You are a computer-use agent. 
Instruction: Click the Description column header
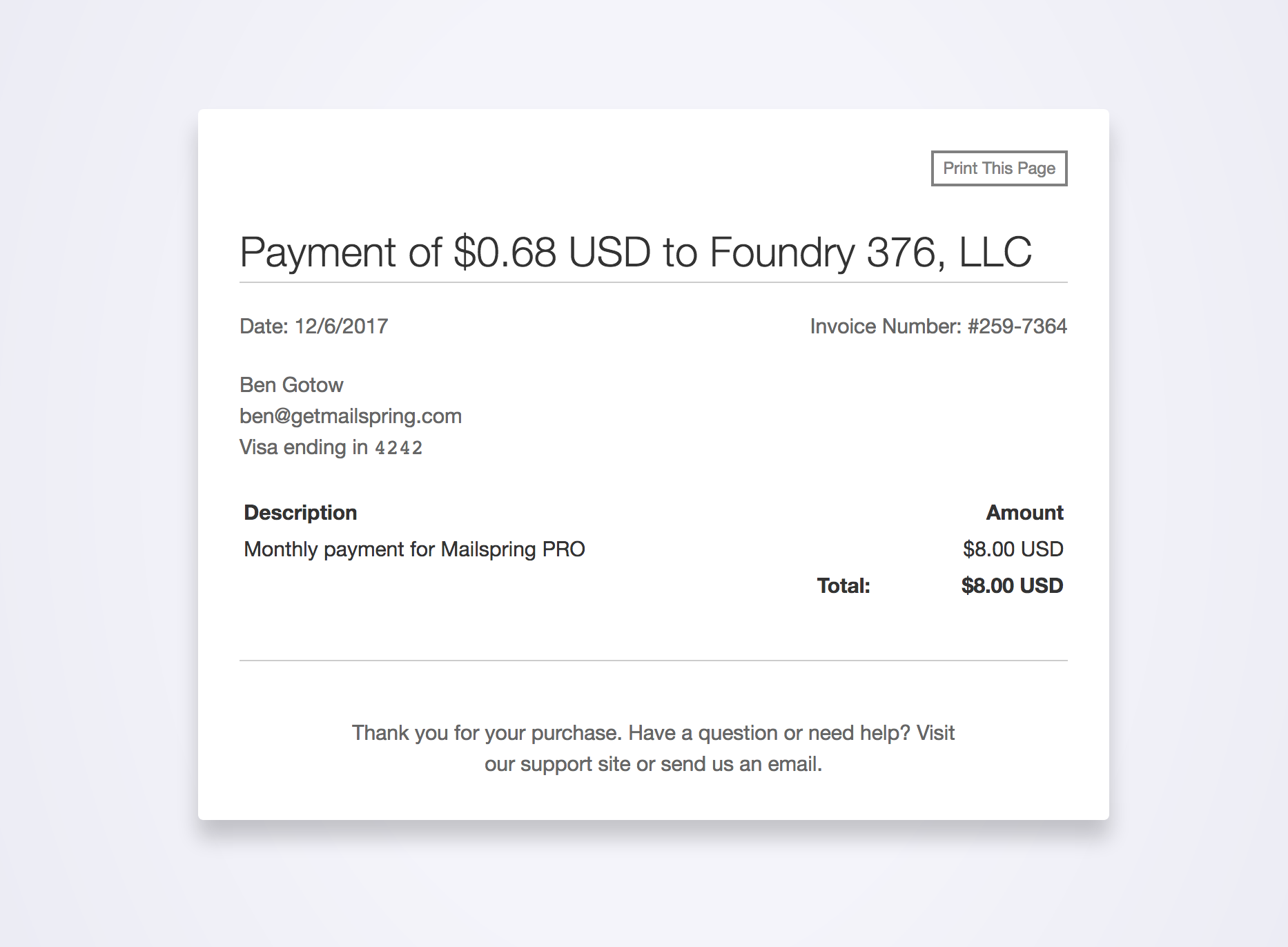(300, 513)
